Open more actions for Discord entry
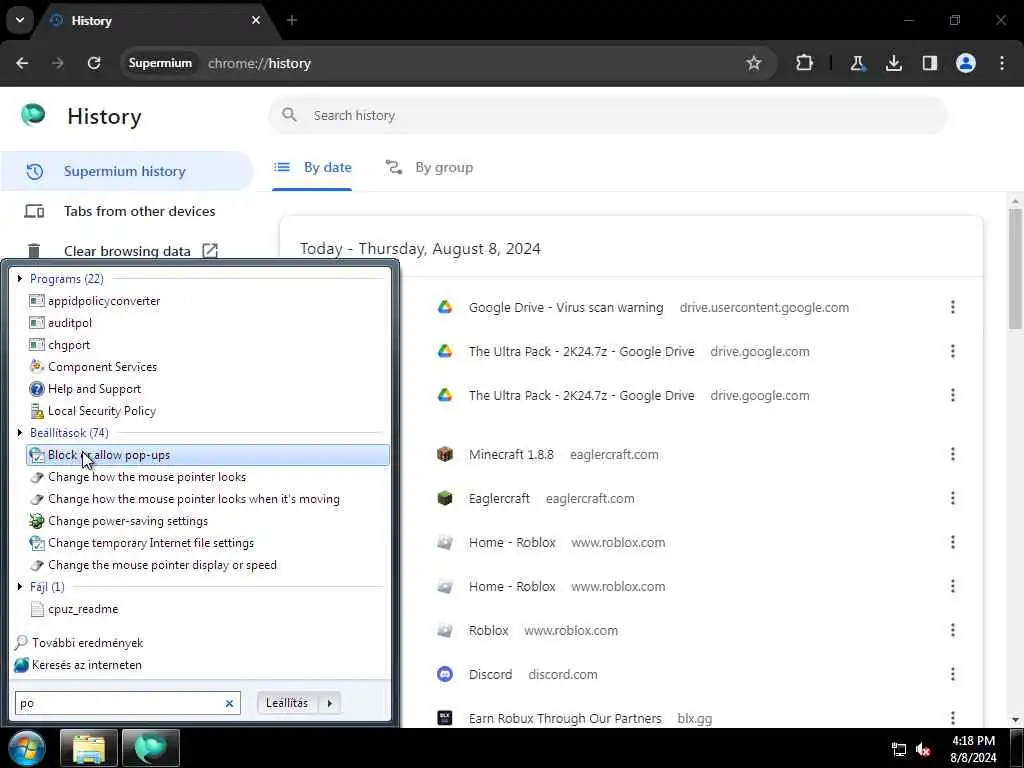Image resolution: width=1024 pixels, height=768 pixels. [953, 674]
